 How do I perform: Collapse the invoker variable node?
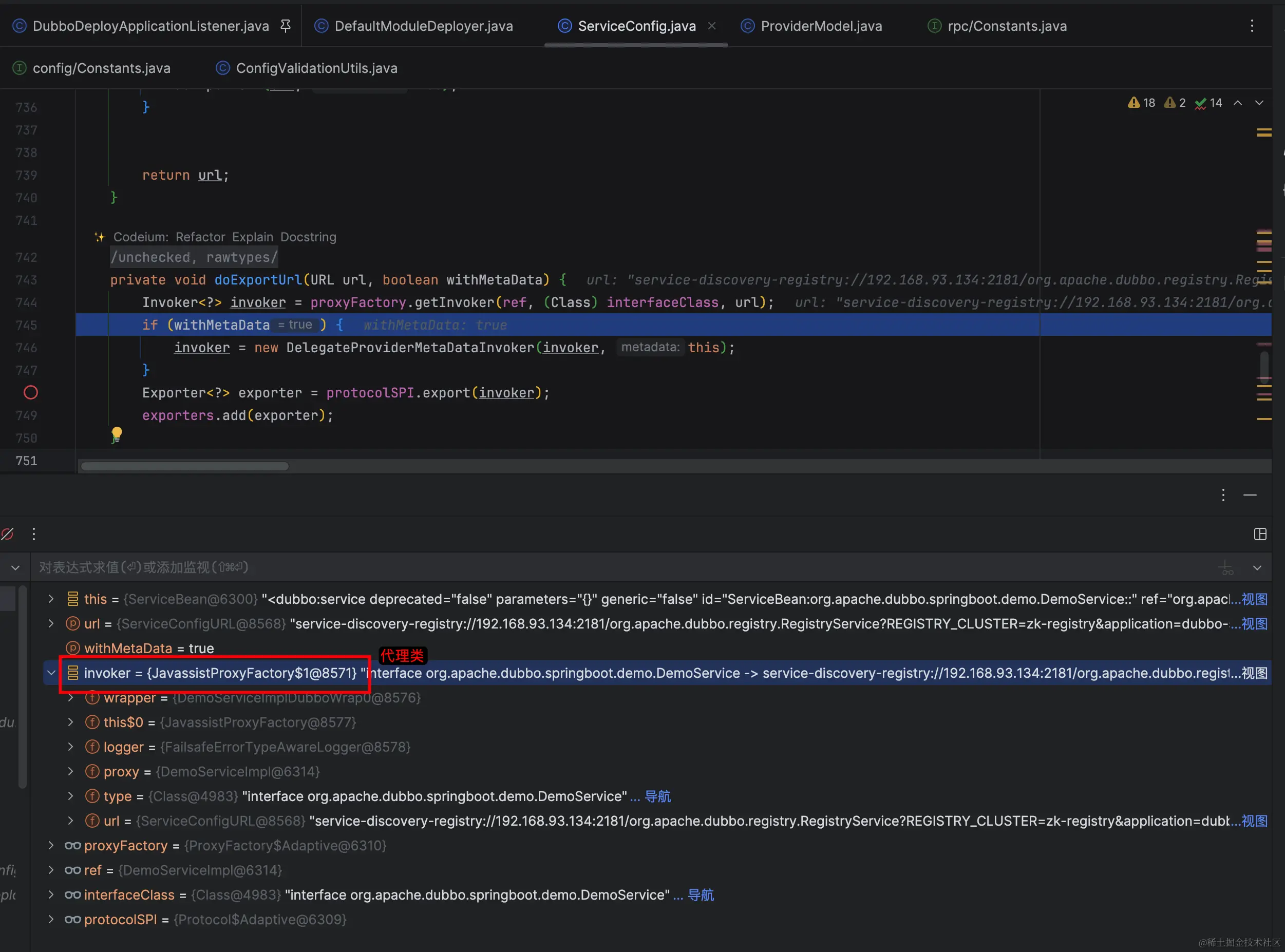pos(51,673)
